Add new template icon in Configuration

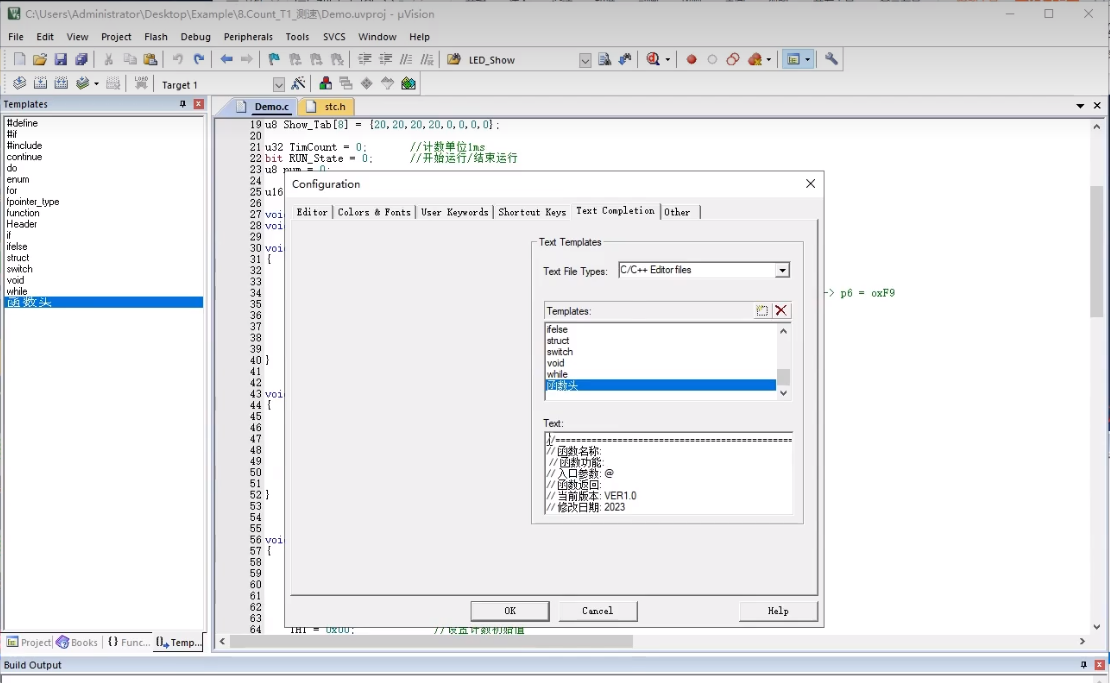tap(762, 311)
